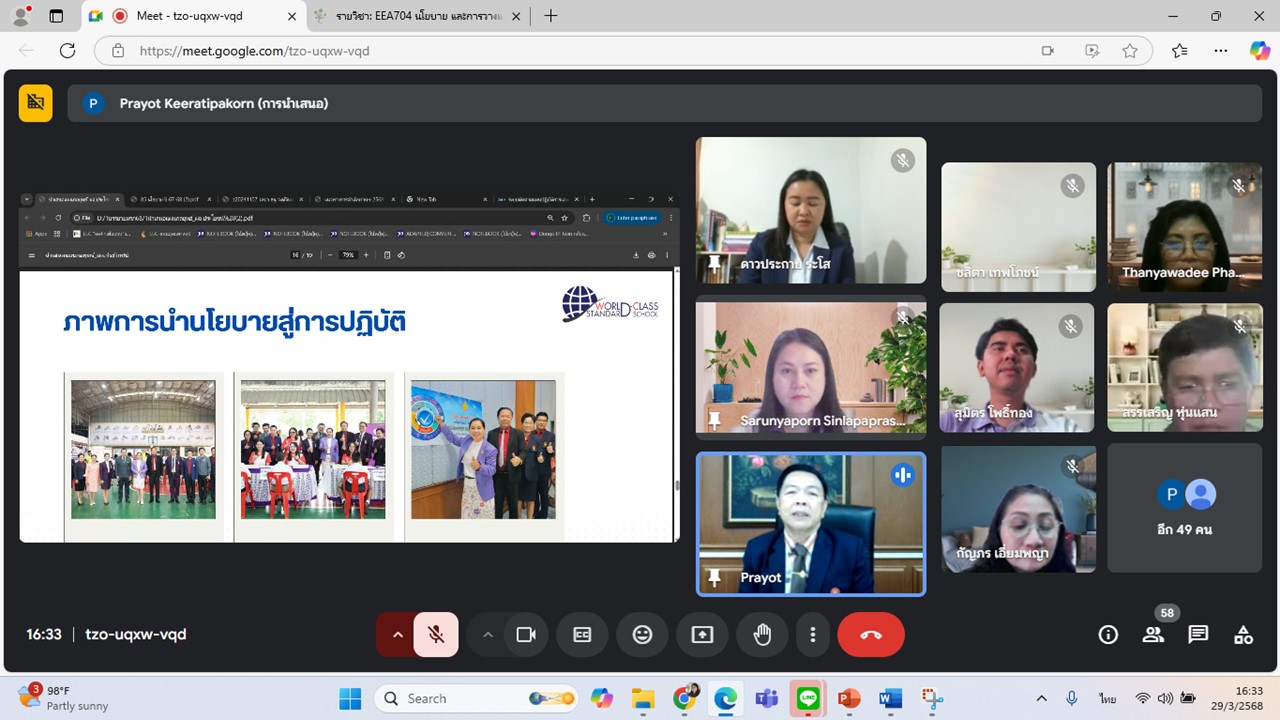View site information lock icon
Screen dimensions: 1280x720
(118, 51)
